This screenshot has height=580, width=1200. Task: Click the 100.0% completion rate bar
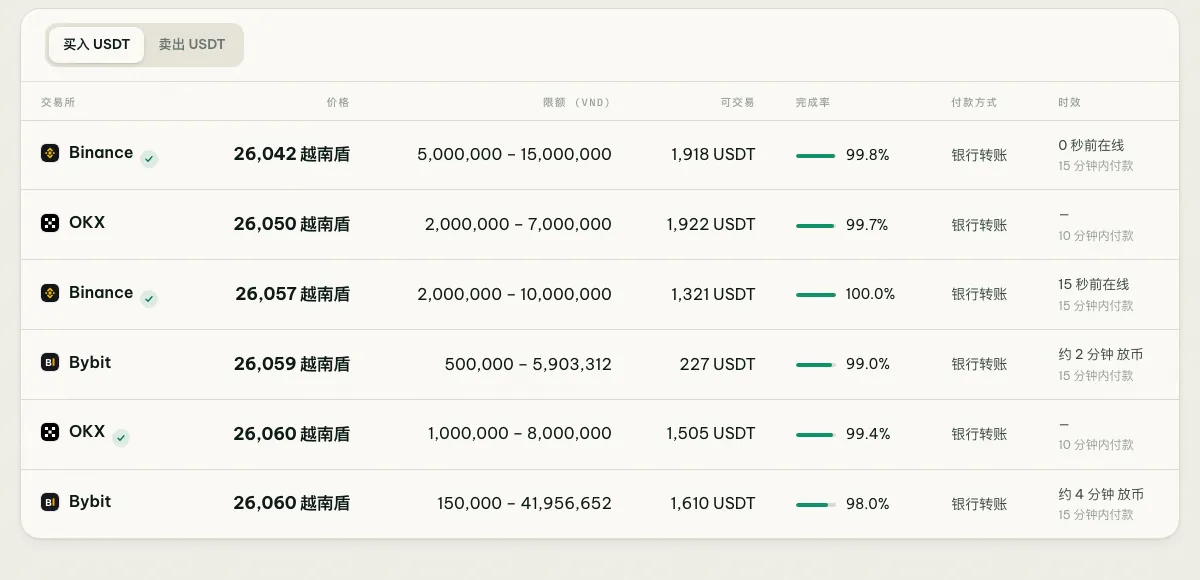pos(815,295)
